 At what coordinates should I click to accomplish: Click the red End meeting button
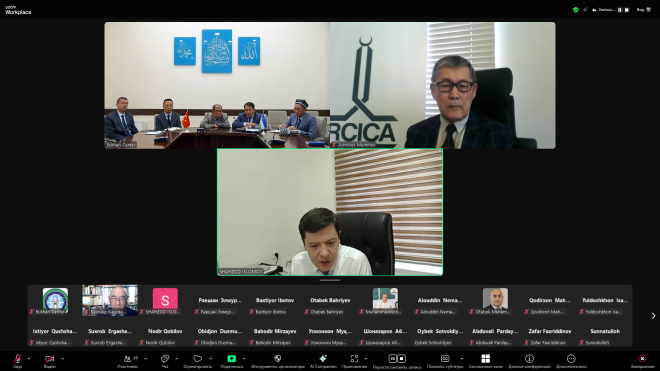click(642, 361)
